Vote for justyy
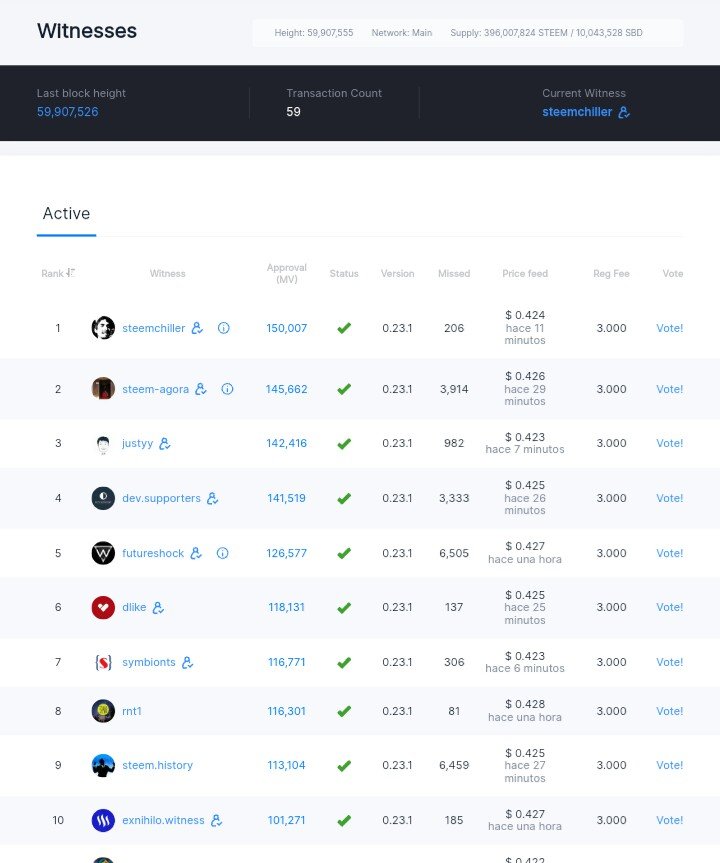Viewport: 720px width, 863px height. pos(669,443)
